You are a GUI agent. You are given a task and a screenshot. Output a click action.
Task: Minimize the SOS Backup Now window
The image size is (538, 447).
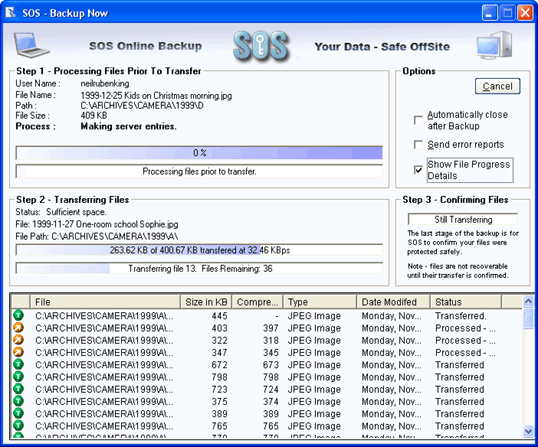490,13
